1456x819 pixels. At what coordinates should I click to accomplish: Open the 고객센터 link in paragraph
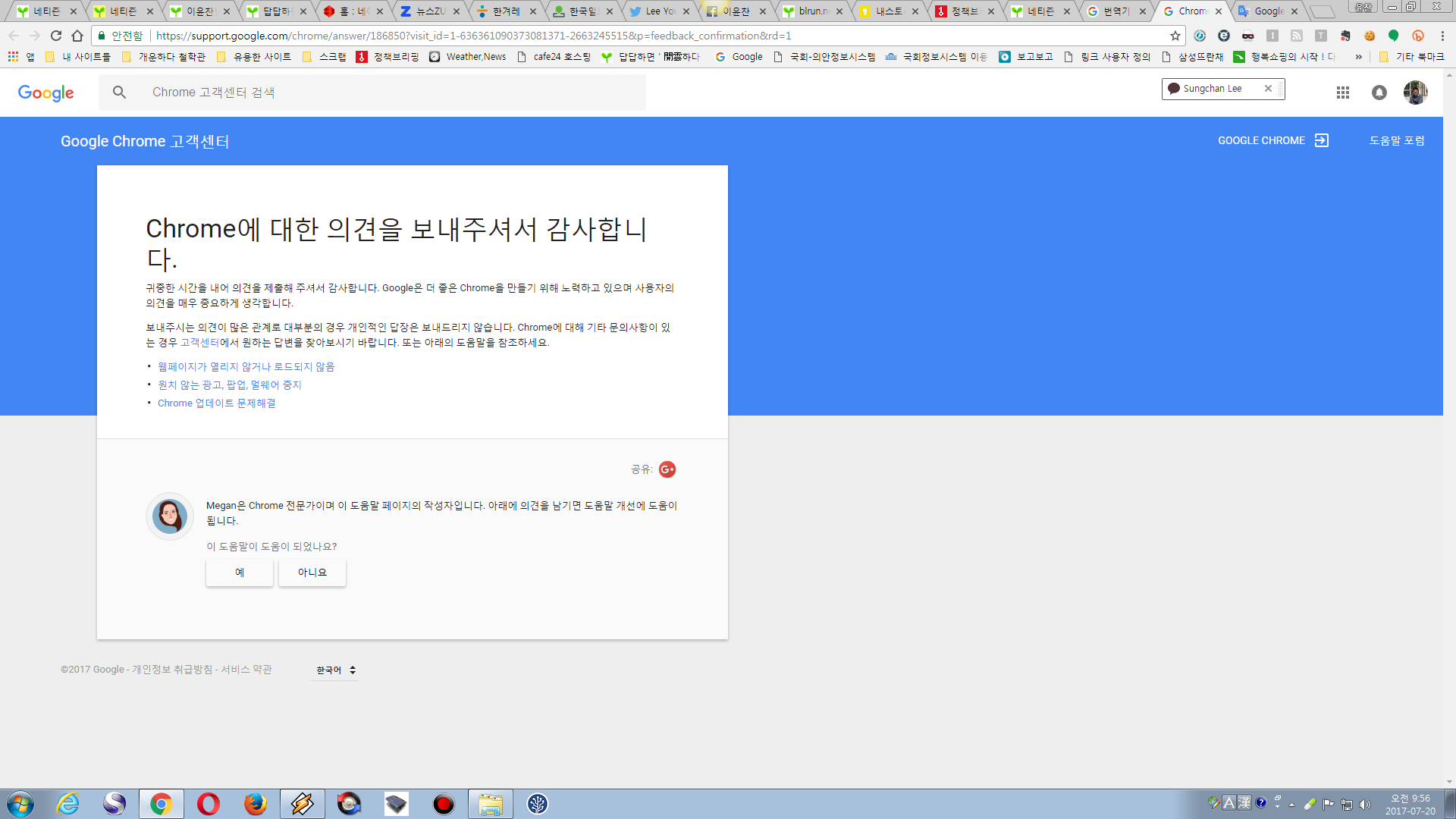[x=199, y=343]
